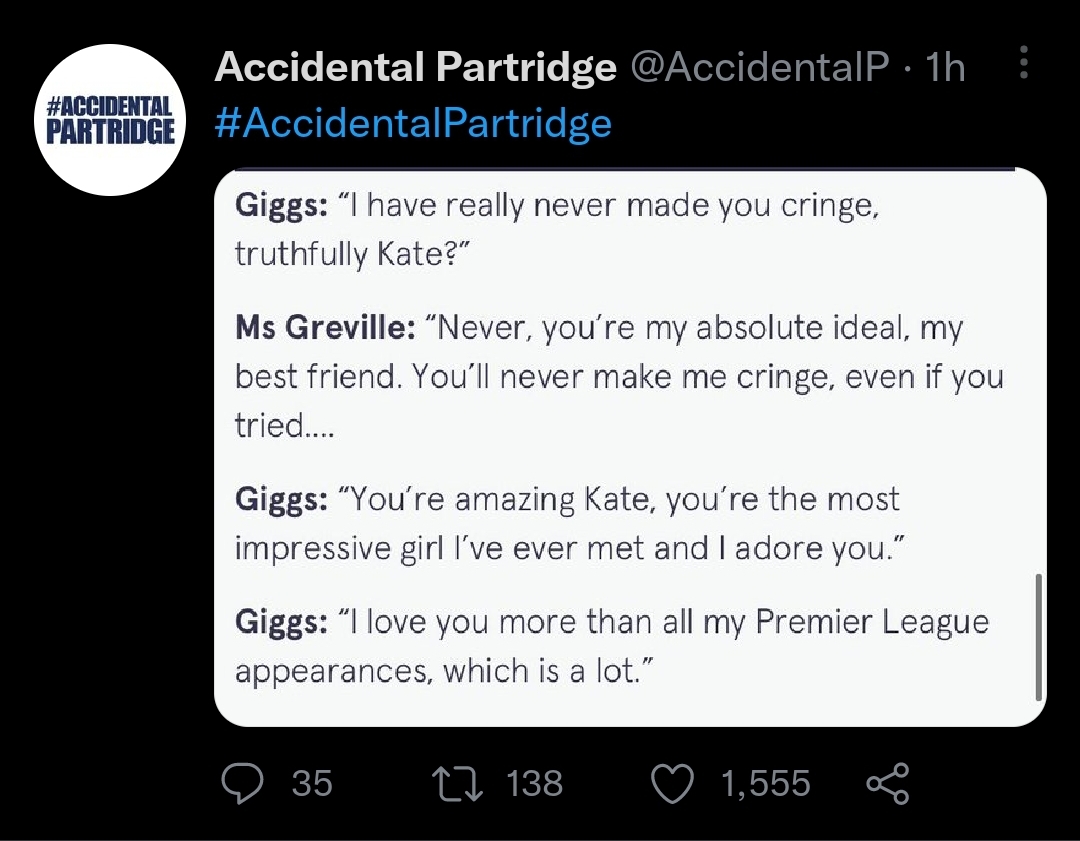Tap the share icon

[886, 783]
